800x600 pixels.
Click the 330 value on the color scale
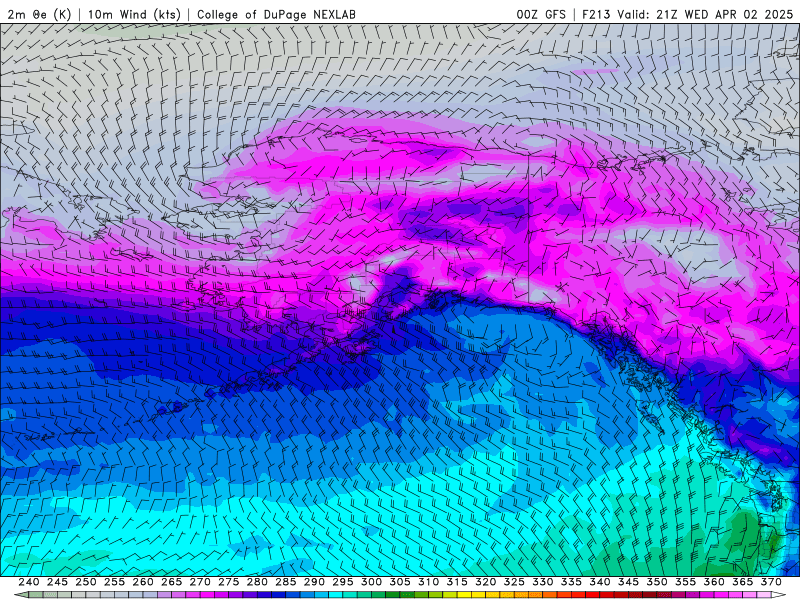(543, 582)
